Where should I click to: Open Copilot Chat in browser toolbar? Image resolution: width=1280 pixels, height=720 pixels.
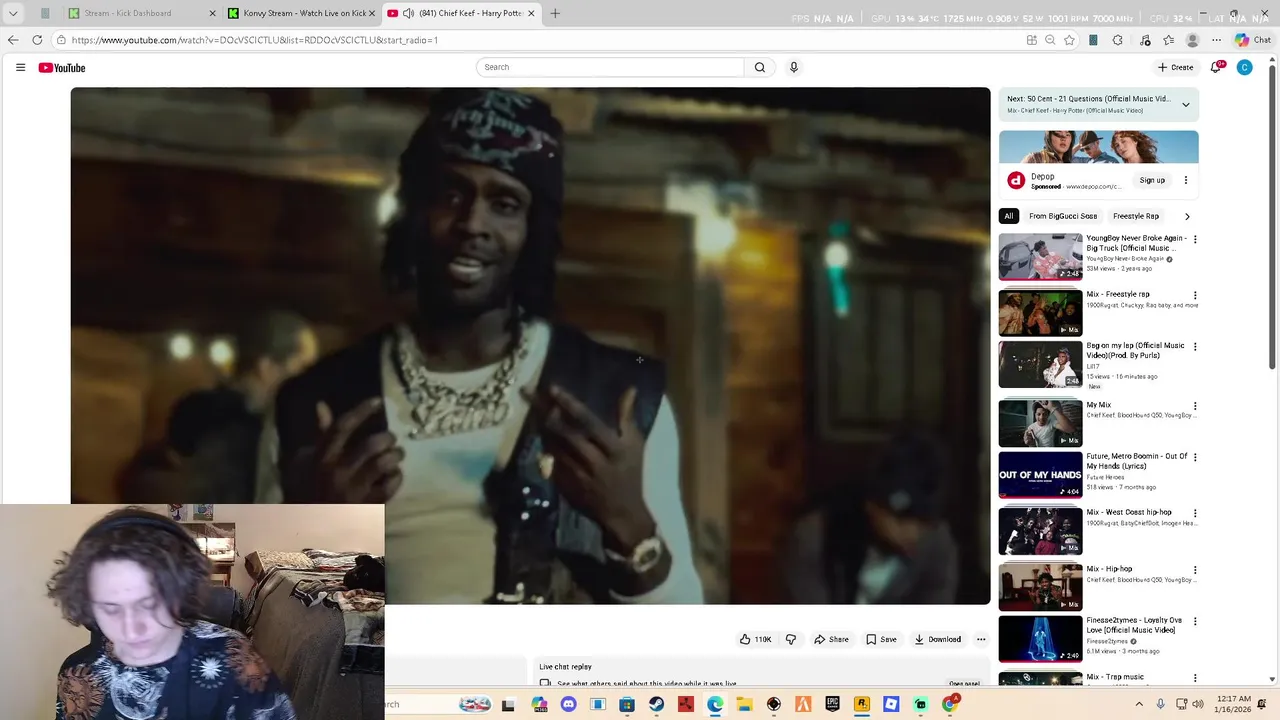click(x=1252, y=40)
